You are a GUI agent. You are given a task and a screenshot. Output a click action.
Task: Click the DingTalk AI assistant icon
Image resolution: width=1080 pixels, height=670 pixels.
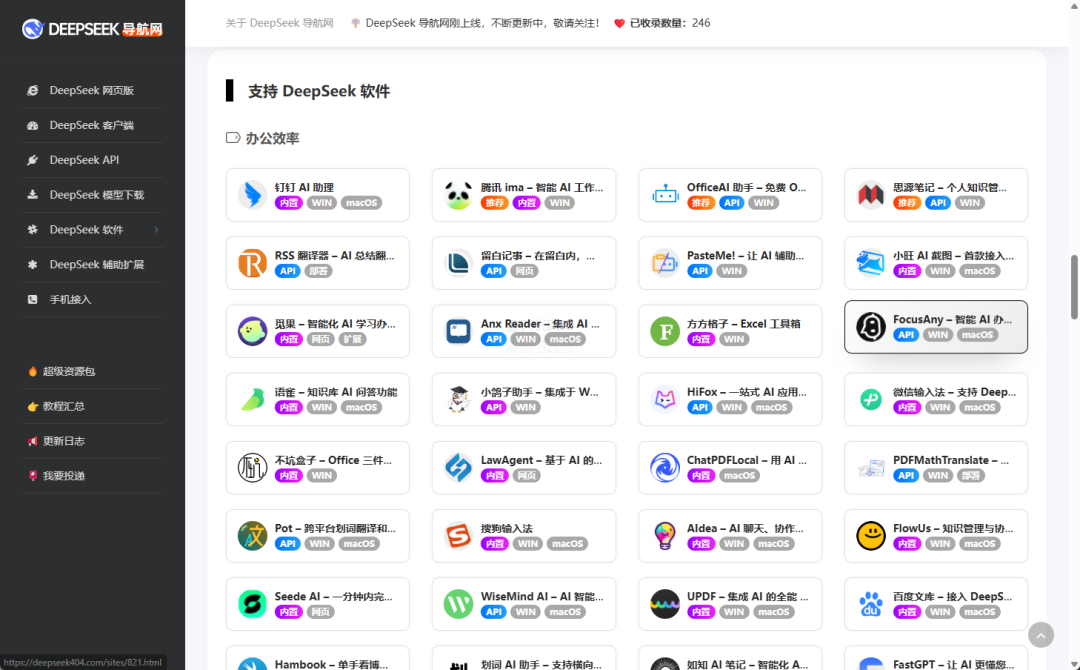(x=252, y=195)
